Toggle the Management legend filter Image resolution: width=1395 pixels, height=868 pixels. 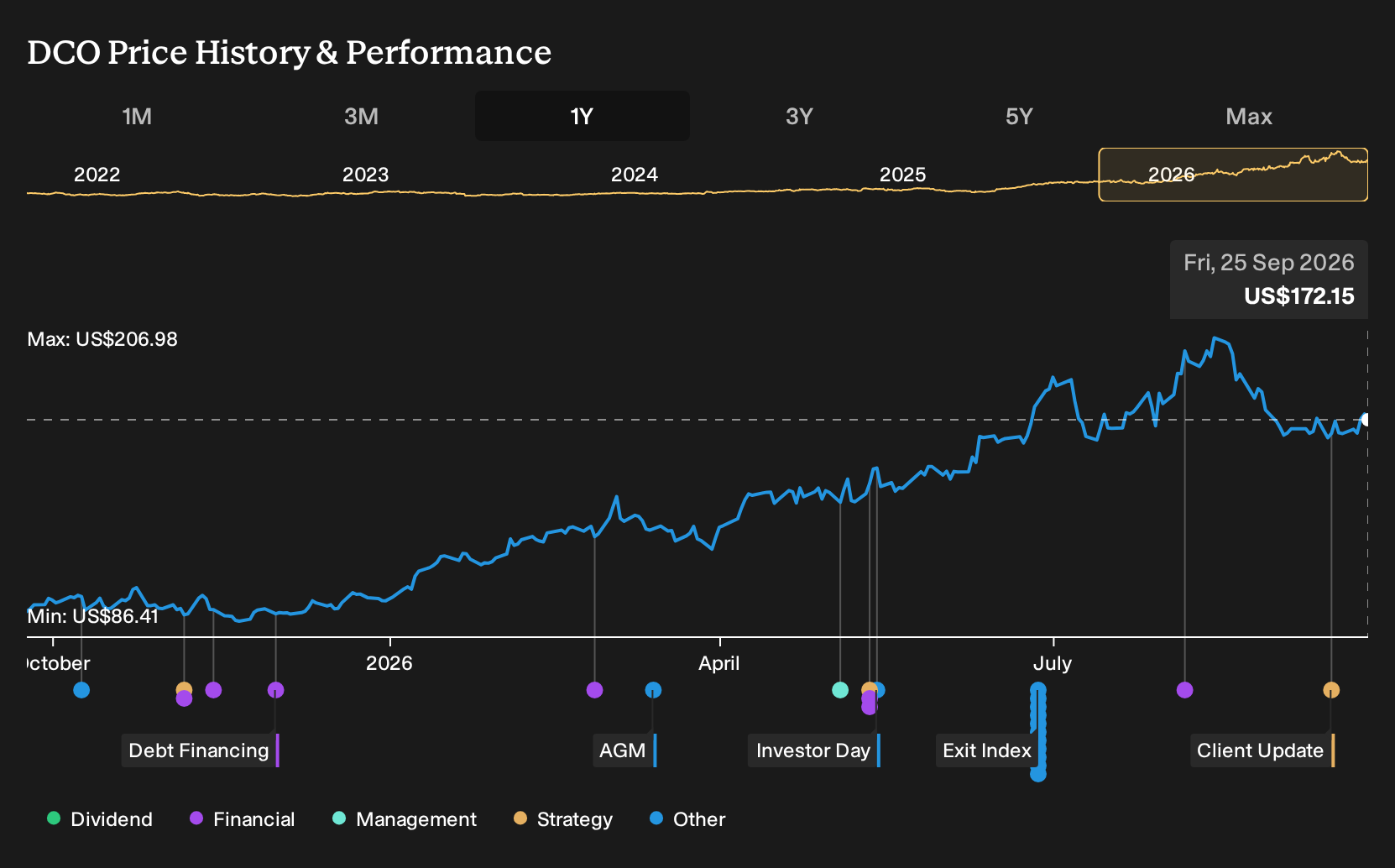tap(405, 819)
